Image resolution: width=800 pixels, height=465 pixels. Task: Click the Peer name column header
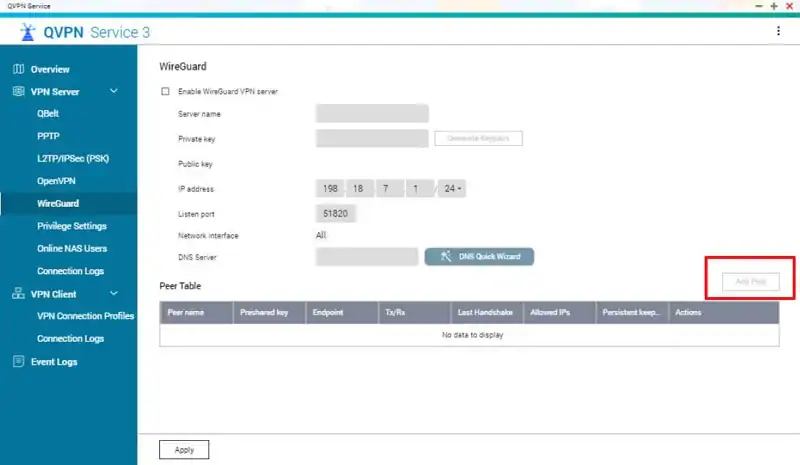click(x=196, y=312)
